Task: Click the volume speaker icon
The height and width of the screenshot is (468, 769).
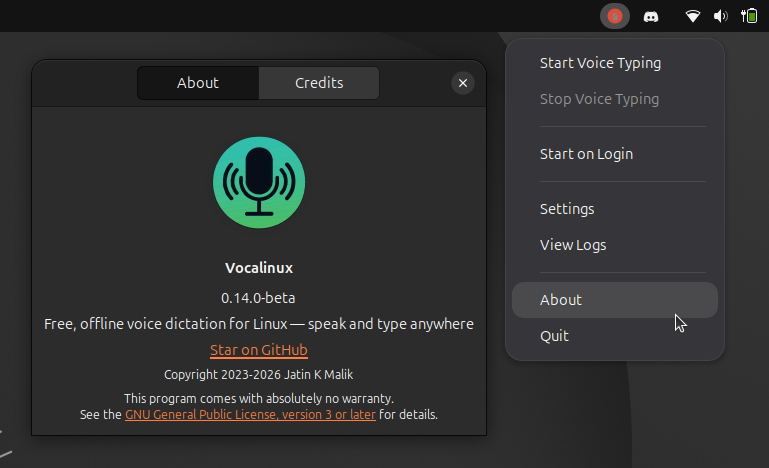Action: pyautogui.click(x=720, y=16)
